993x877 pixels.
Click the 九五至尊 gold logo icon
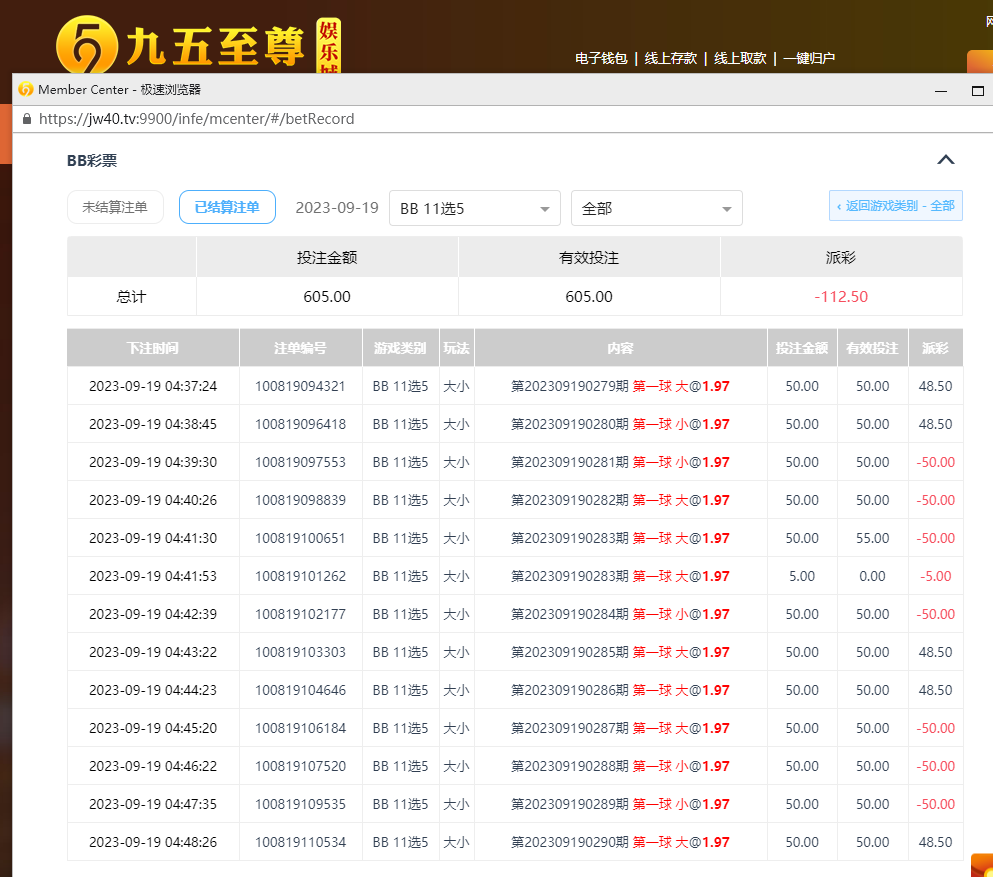[x=86, y=46]
